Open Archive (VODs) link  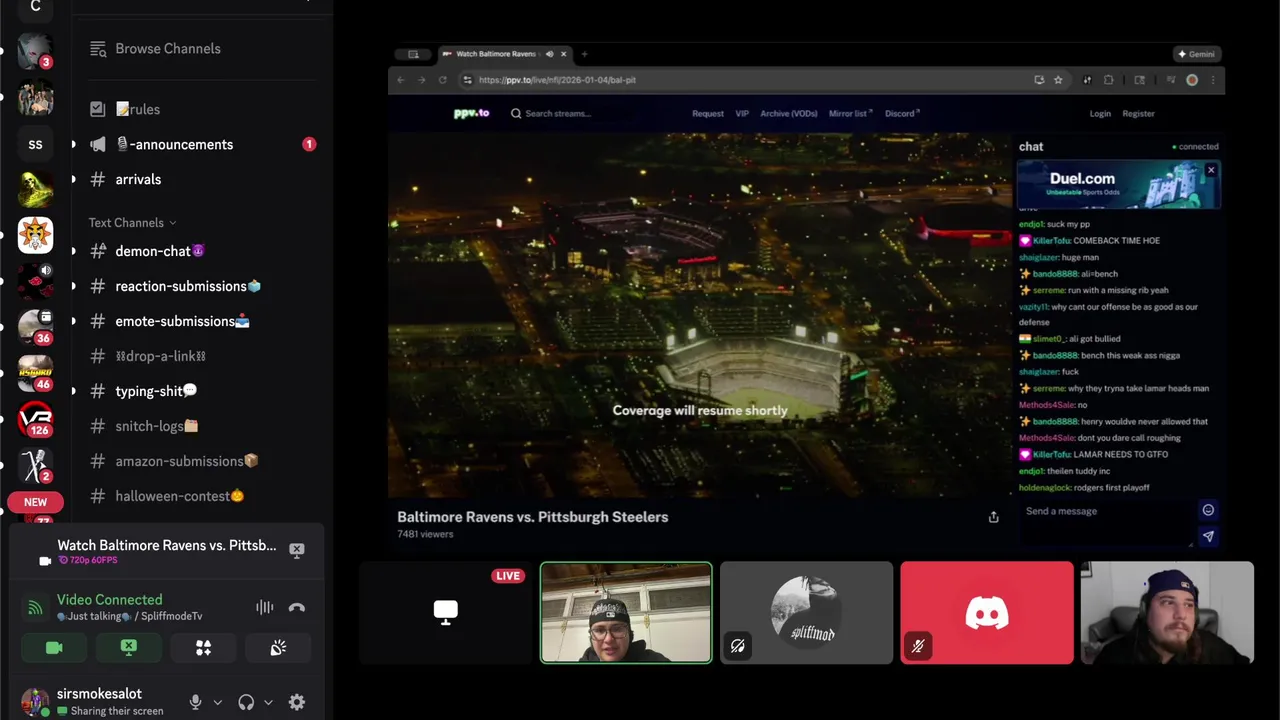pos(789,113)
